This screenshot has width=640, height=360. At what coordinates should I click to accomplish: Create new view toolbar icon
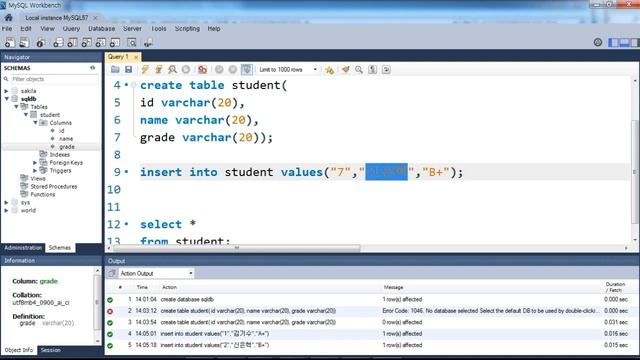(x=87, y=42)
